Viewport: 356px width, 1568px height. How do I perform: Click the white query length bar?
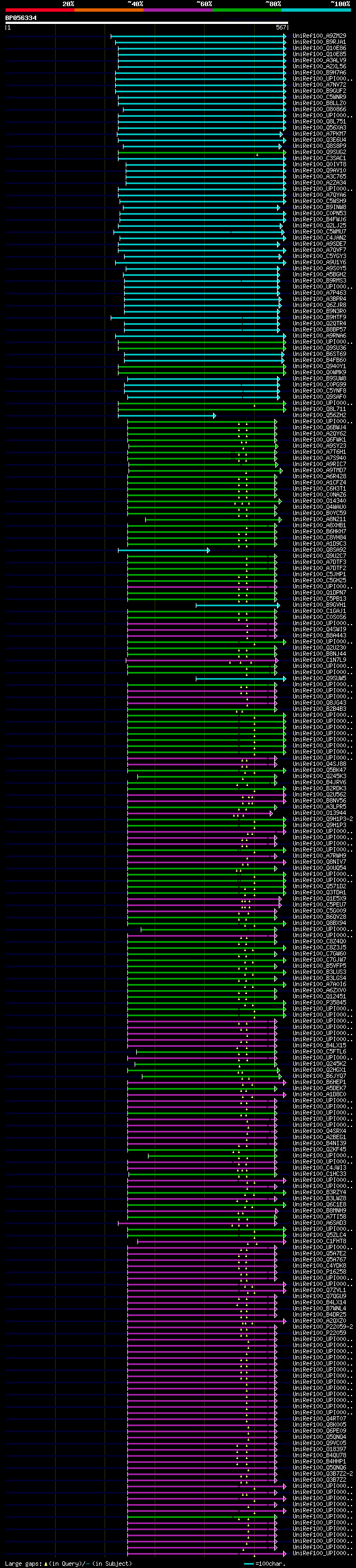click(x=147, y=23)
